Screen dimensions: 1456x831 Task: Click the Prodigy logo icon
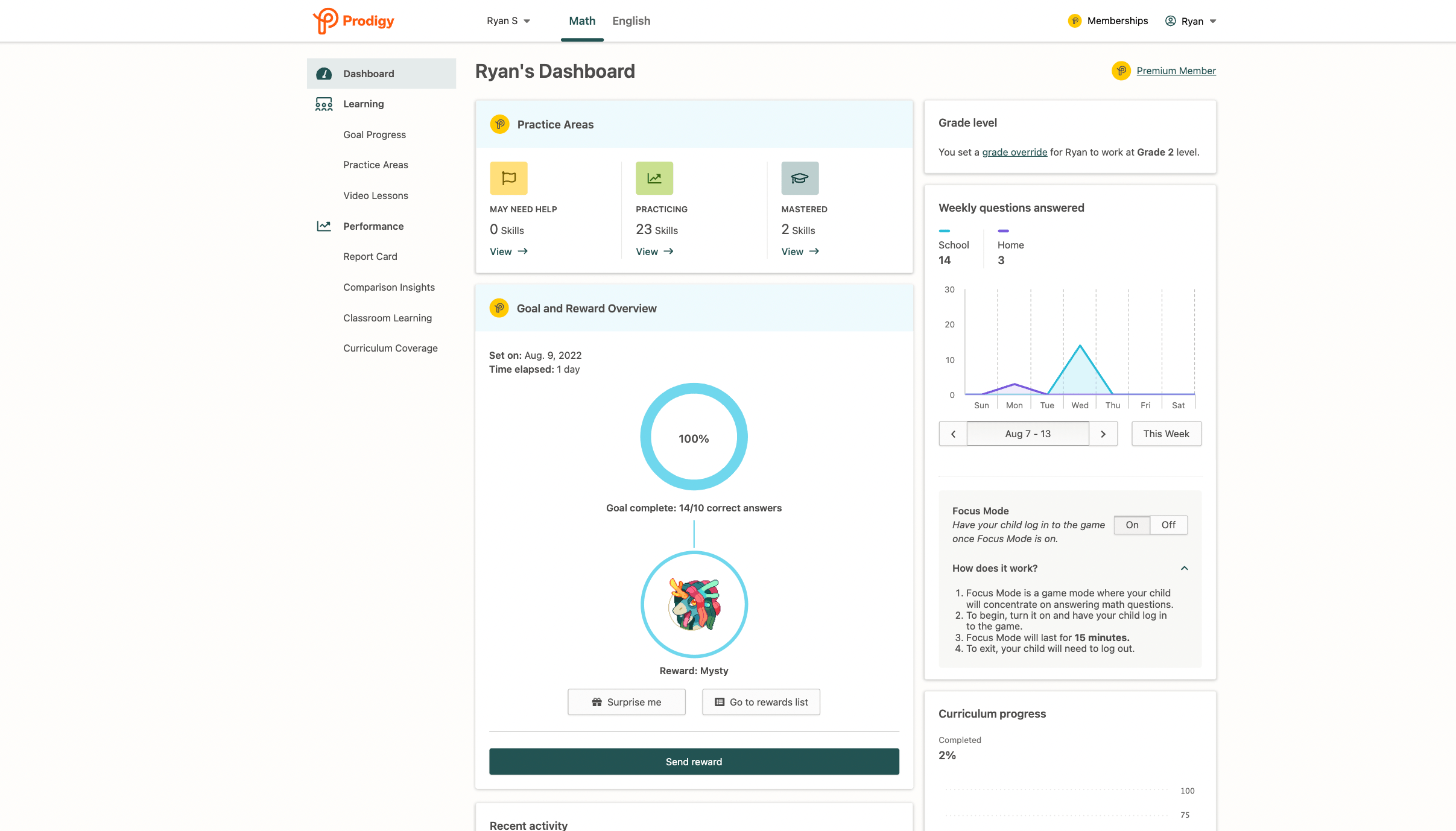pyautogui.click(x=326, y=21)
